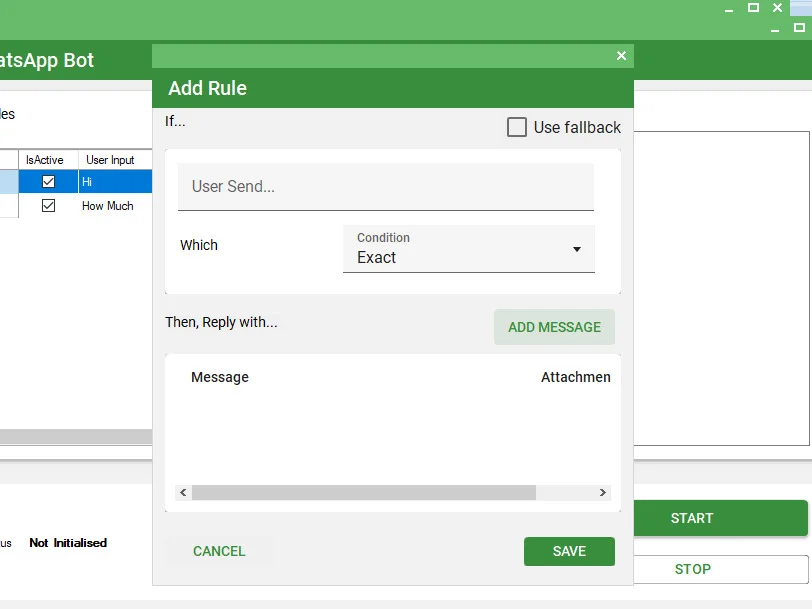This screenshot has height=609, width=812.
Task: Open the Condition dropdown
Action: pyautogui.click(x=468, y=250)
